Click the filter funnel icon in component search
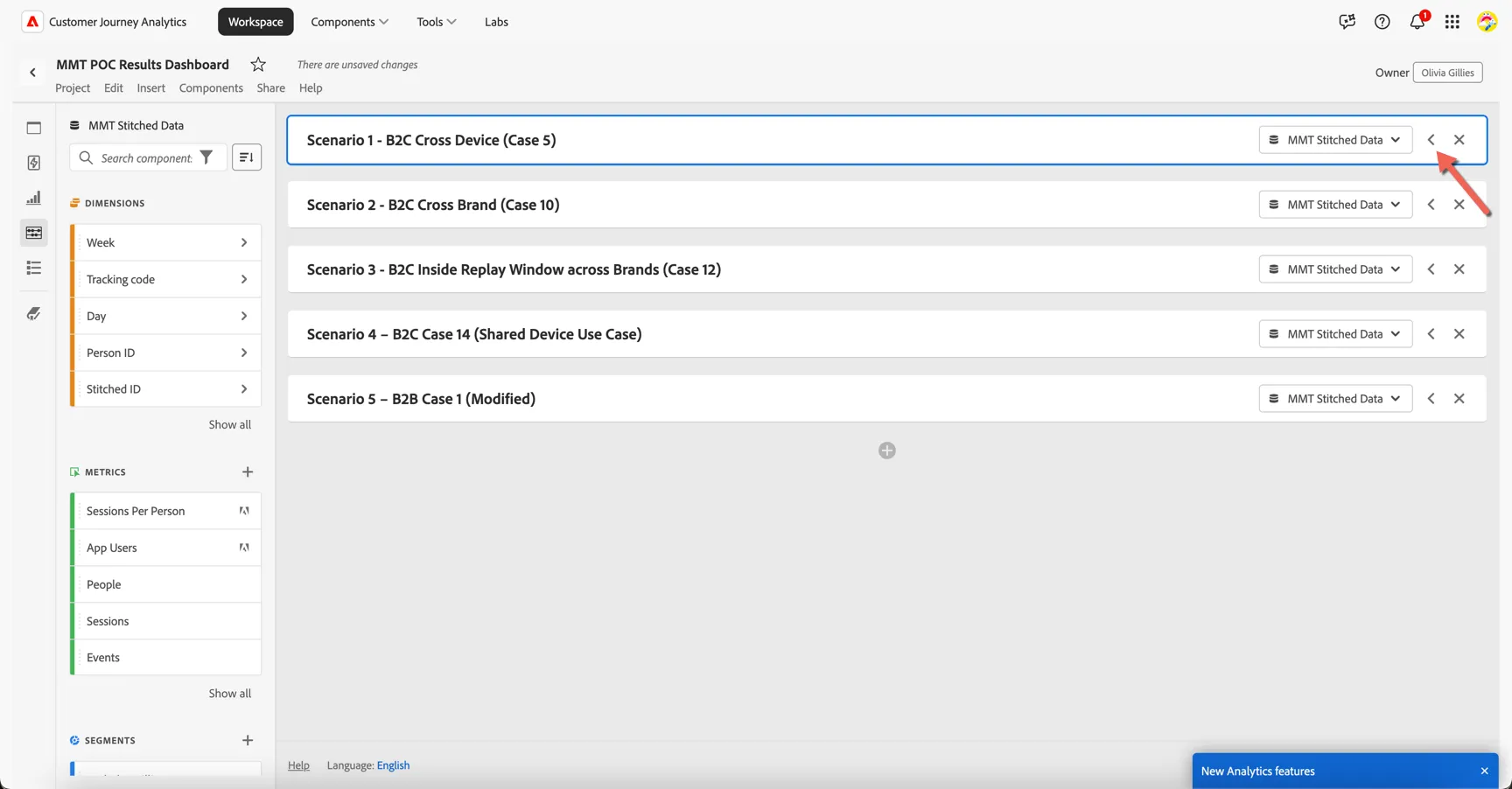Screen dimensions: 1512x789 (x=206, y=157)
